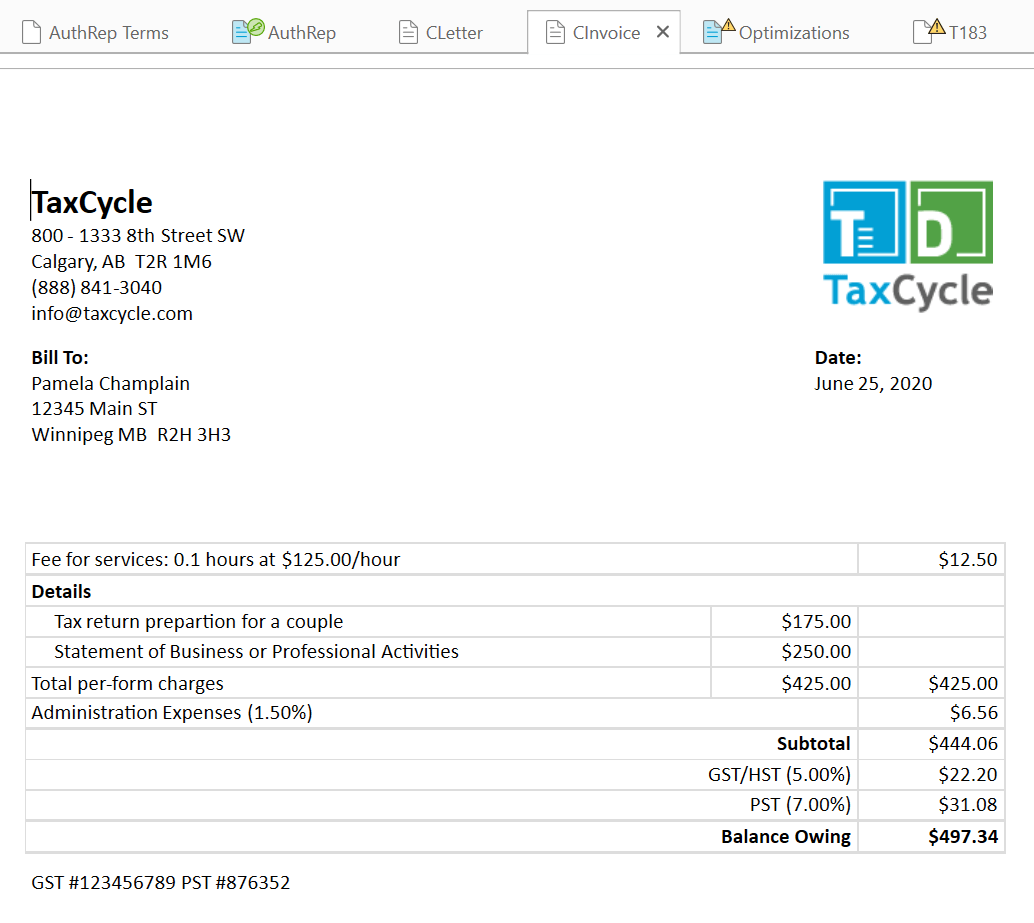Click the GST #123456789 PST #876352 line
This screenshot has width=1034, height=923.
click(161, 882)
